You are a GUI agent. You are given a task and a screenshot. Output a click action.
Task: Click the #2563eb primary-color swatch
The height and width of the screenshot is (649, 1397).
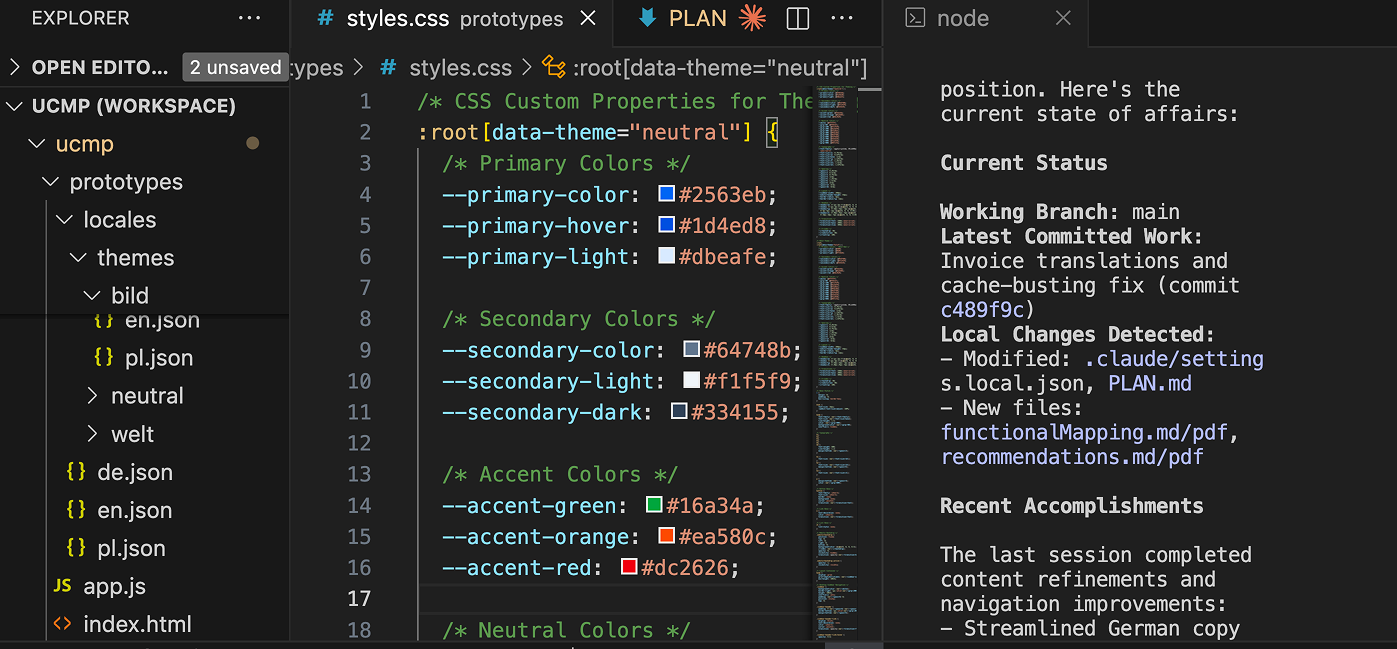tap(667, 194)
